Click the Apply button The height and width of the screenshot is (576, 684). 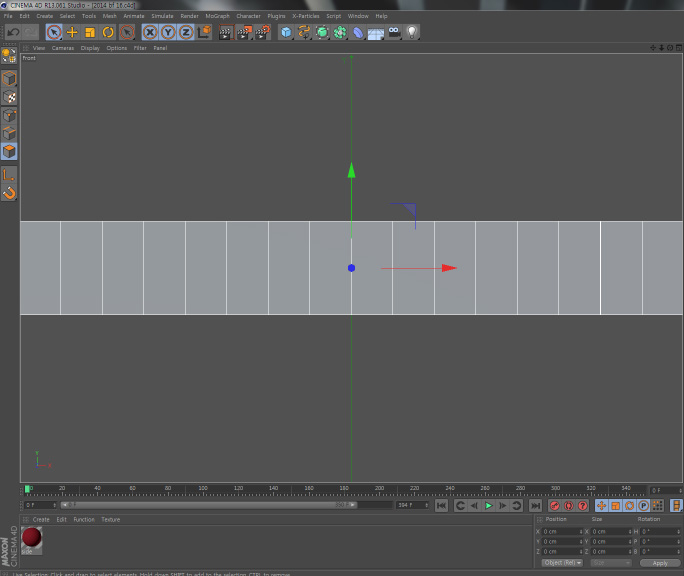pos(660,563)
